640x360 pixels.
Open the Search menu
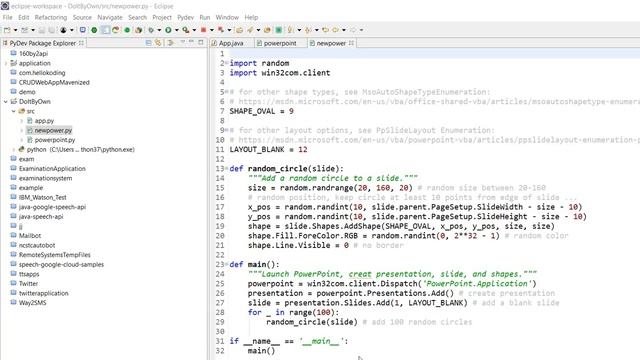(137, 17)
